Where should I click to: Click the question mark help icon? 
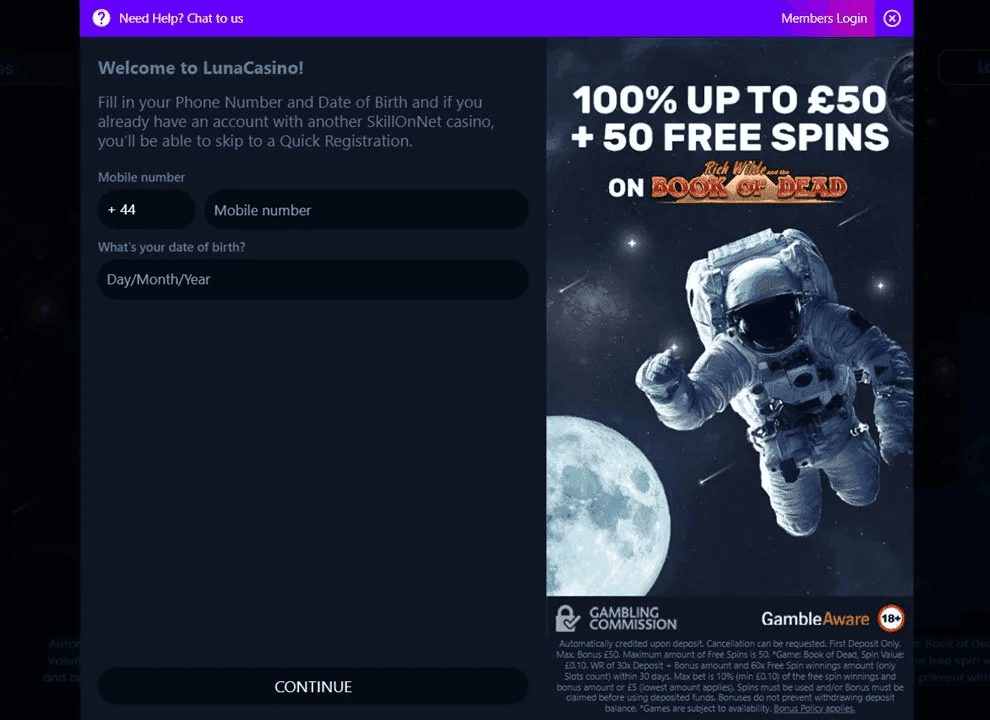tap(101, 18)
